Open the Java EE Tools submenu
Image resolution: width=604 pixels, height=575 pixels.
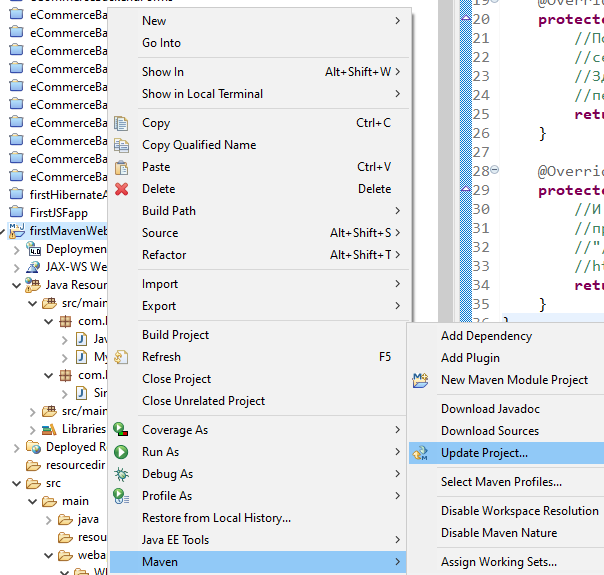[258, 540]
